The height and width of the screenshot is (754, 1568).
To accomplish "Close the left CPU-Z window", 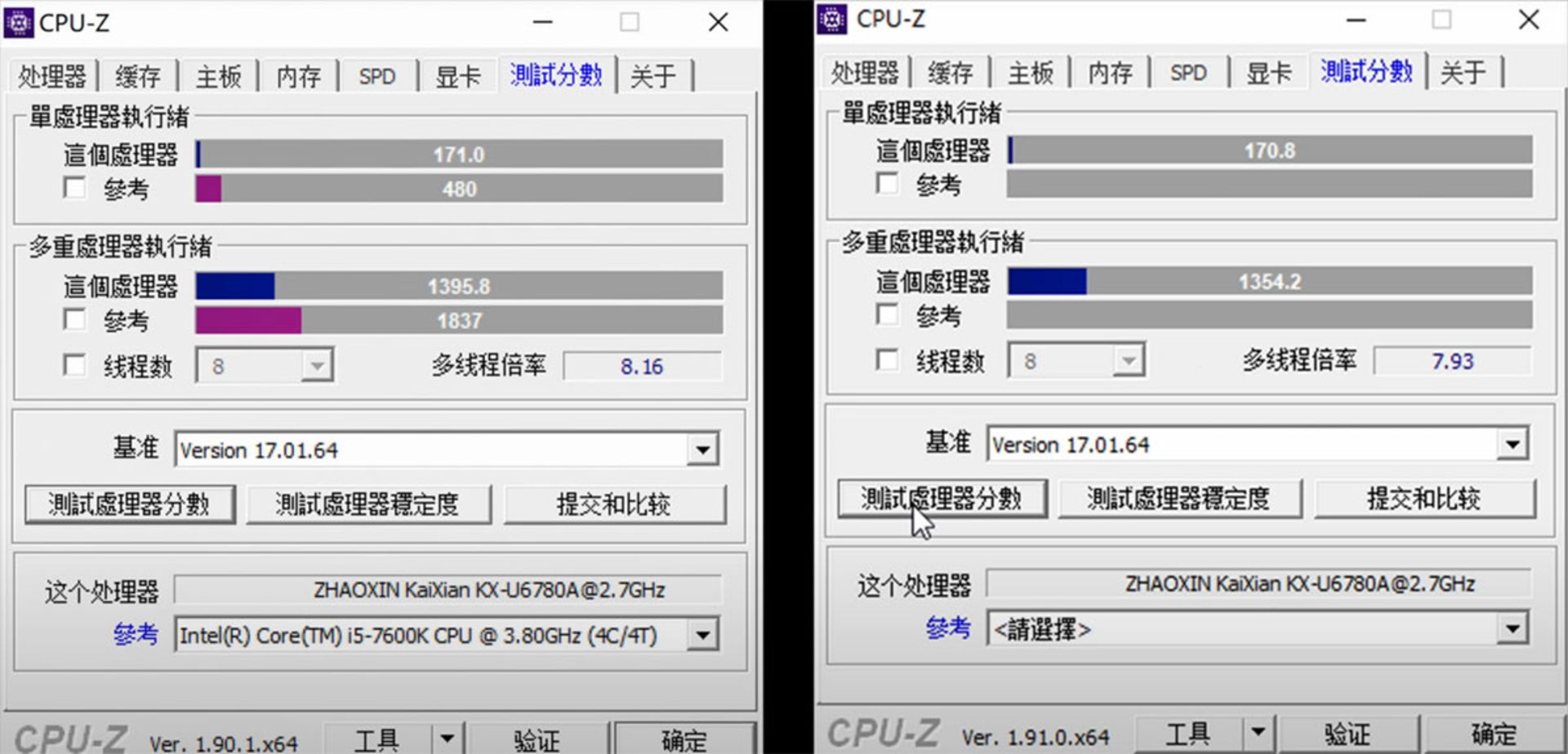I will pyautogui.click(x=718, y=22).
